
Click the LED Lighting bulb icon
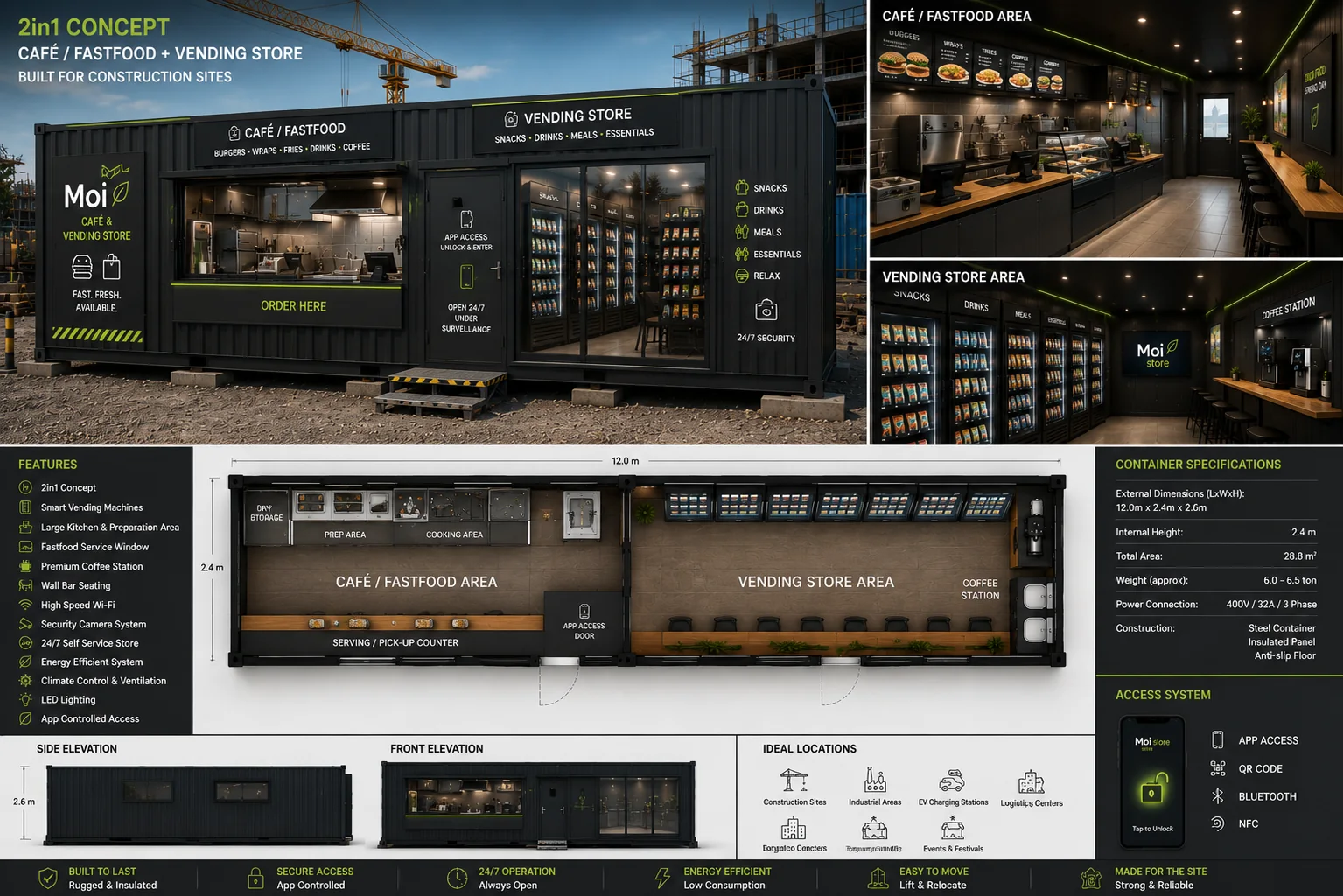point(25,699)
